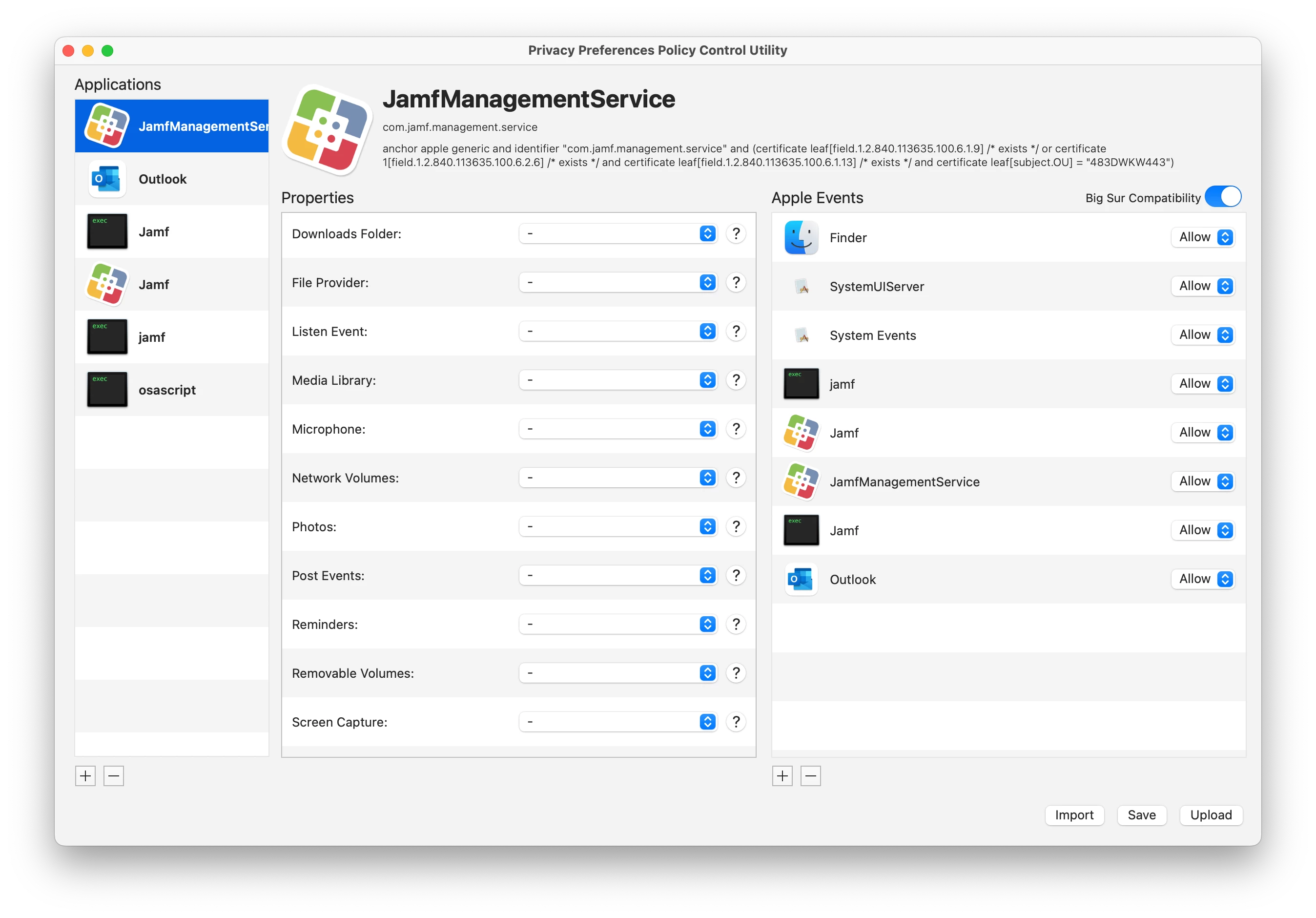
Task: Click the Upload button
Action: point(1211,815)
